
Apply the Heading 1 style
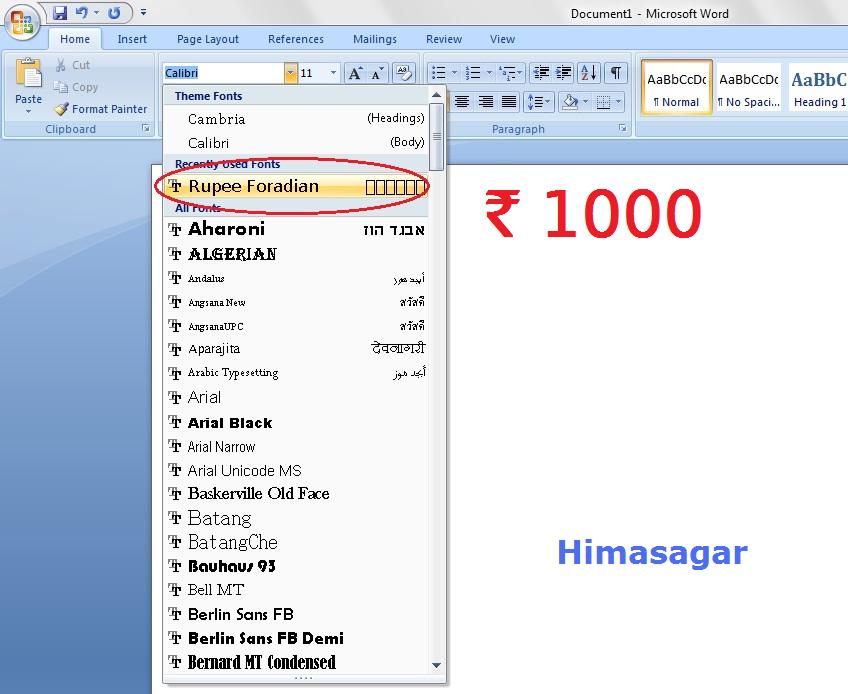(x=819, y=87)
